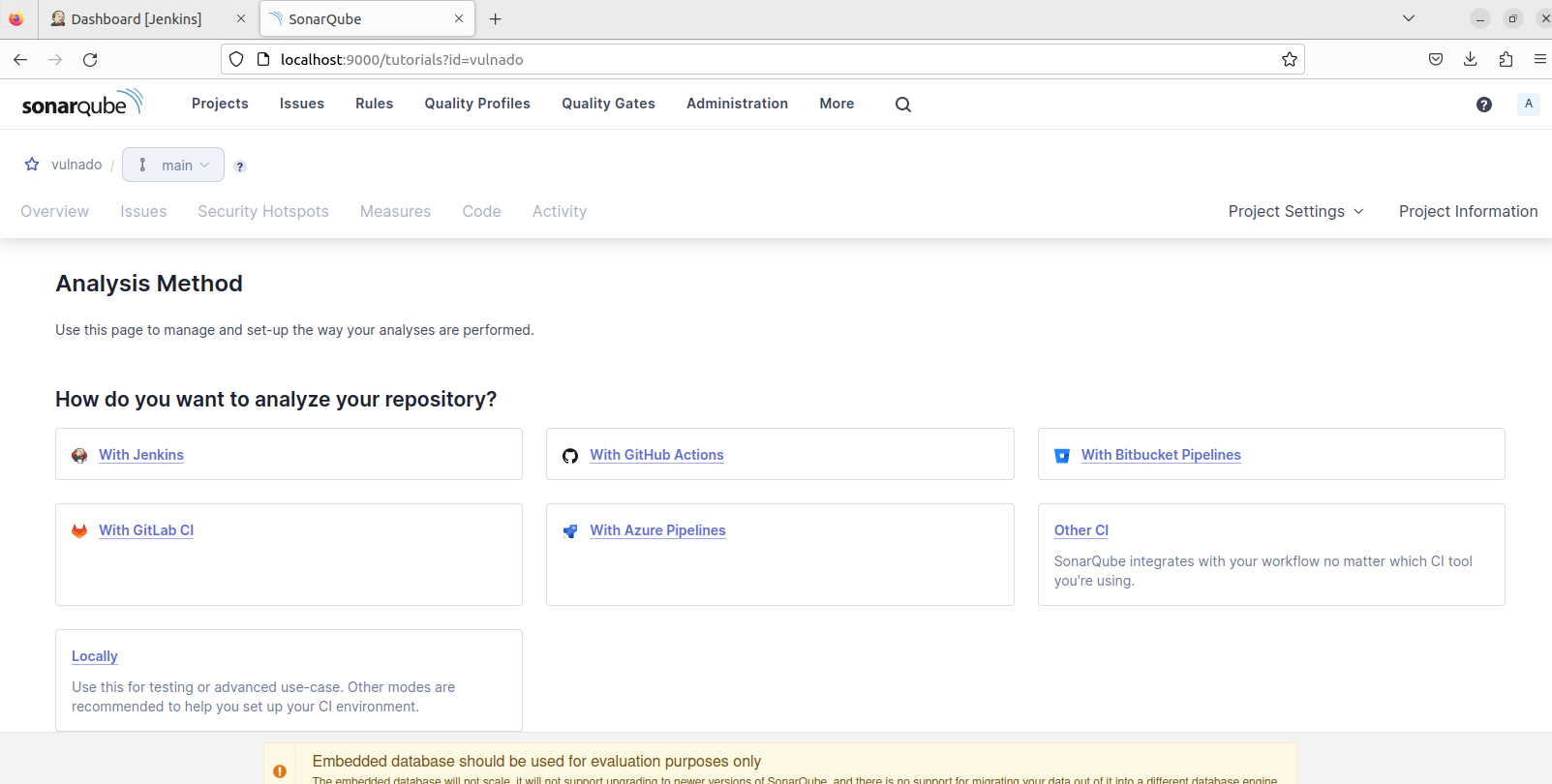Switch to the project Overview tab

coord(54,211)
